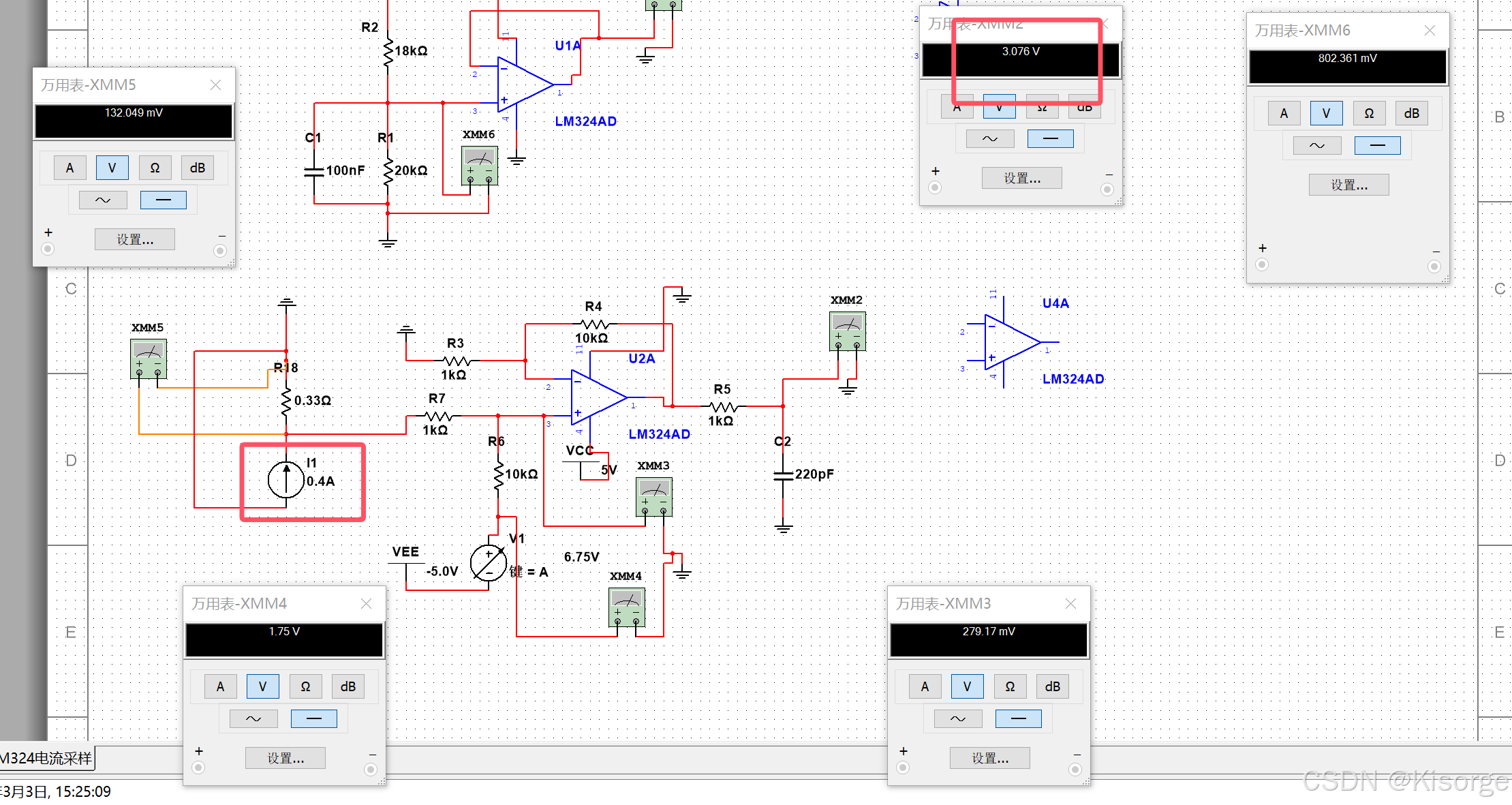The image size is (1512, 805).
Task: Click the XMM3 multimeter component icon
Action: (x=653, y=496)
